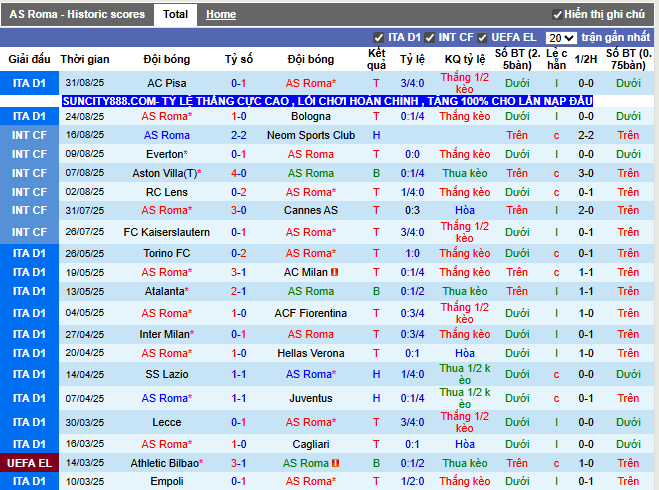The image size is (659, 490).
Task: Click the Juventus team name
Action: [x=311, y=398]
